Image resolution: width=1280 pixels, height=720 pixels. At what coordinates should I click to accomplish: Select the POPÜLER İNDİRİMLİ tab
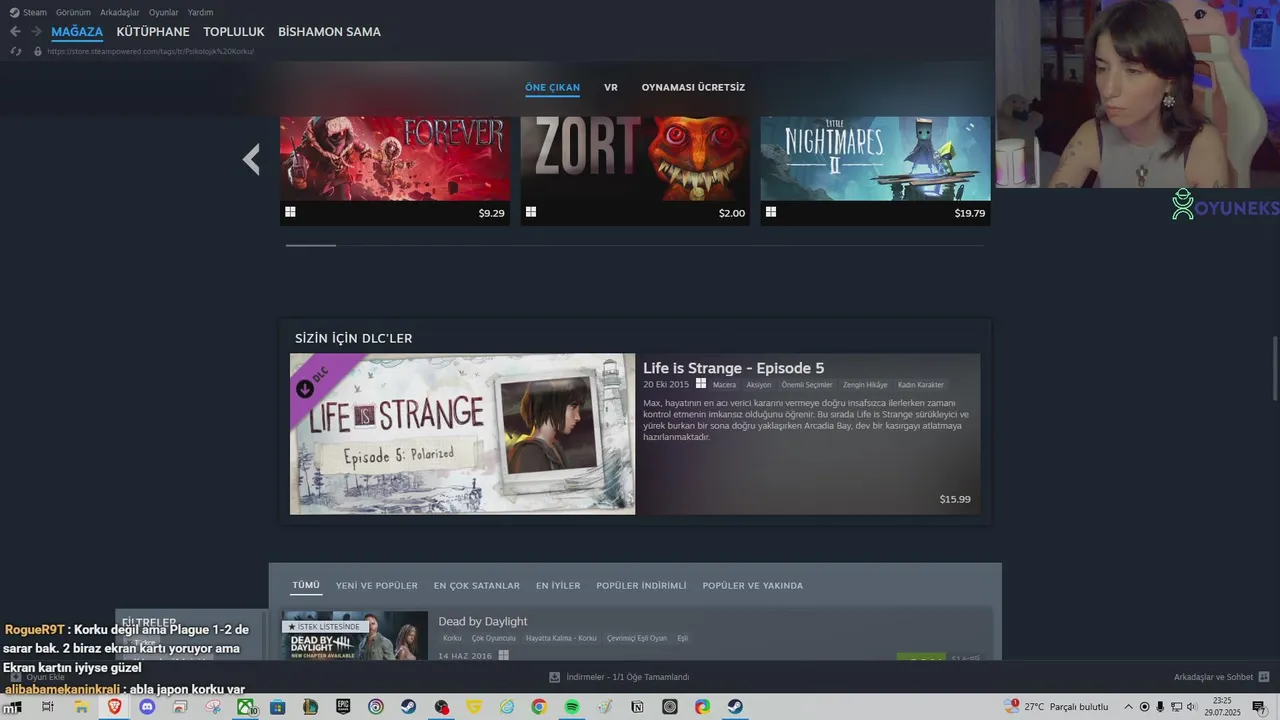(x=641, y=586)
